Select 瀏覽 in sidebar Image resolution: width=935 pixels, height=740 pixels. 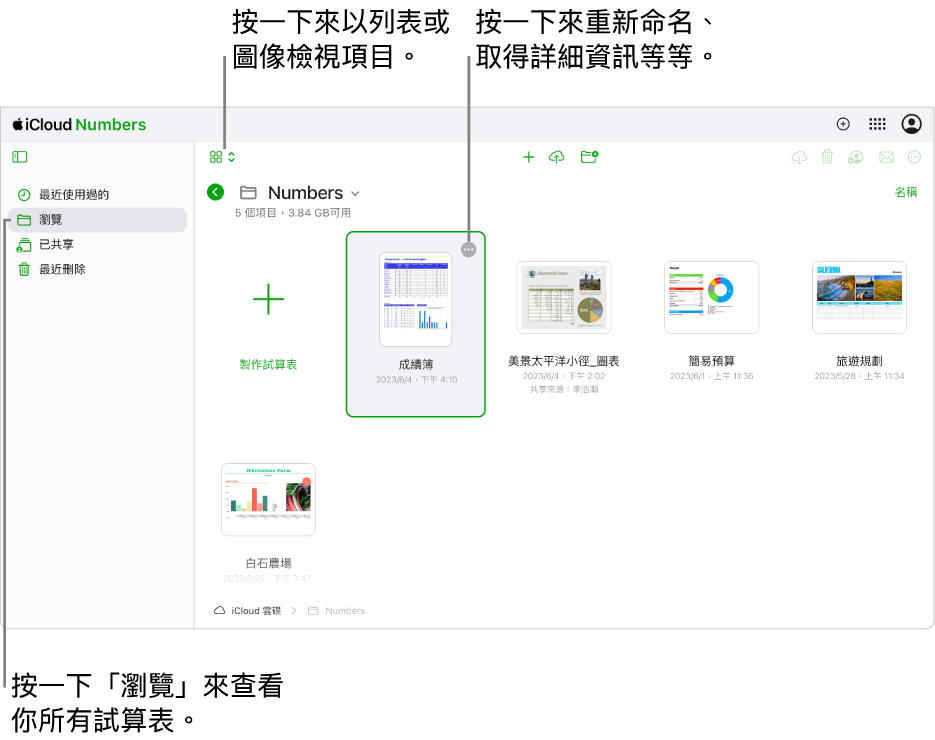[x=97, y=219]
